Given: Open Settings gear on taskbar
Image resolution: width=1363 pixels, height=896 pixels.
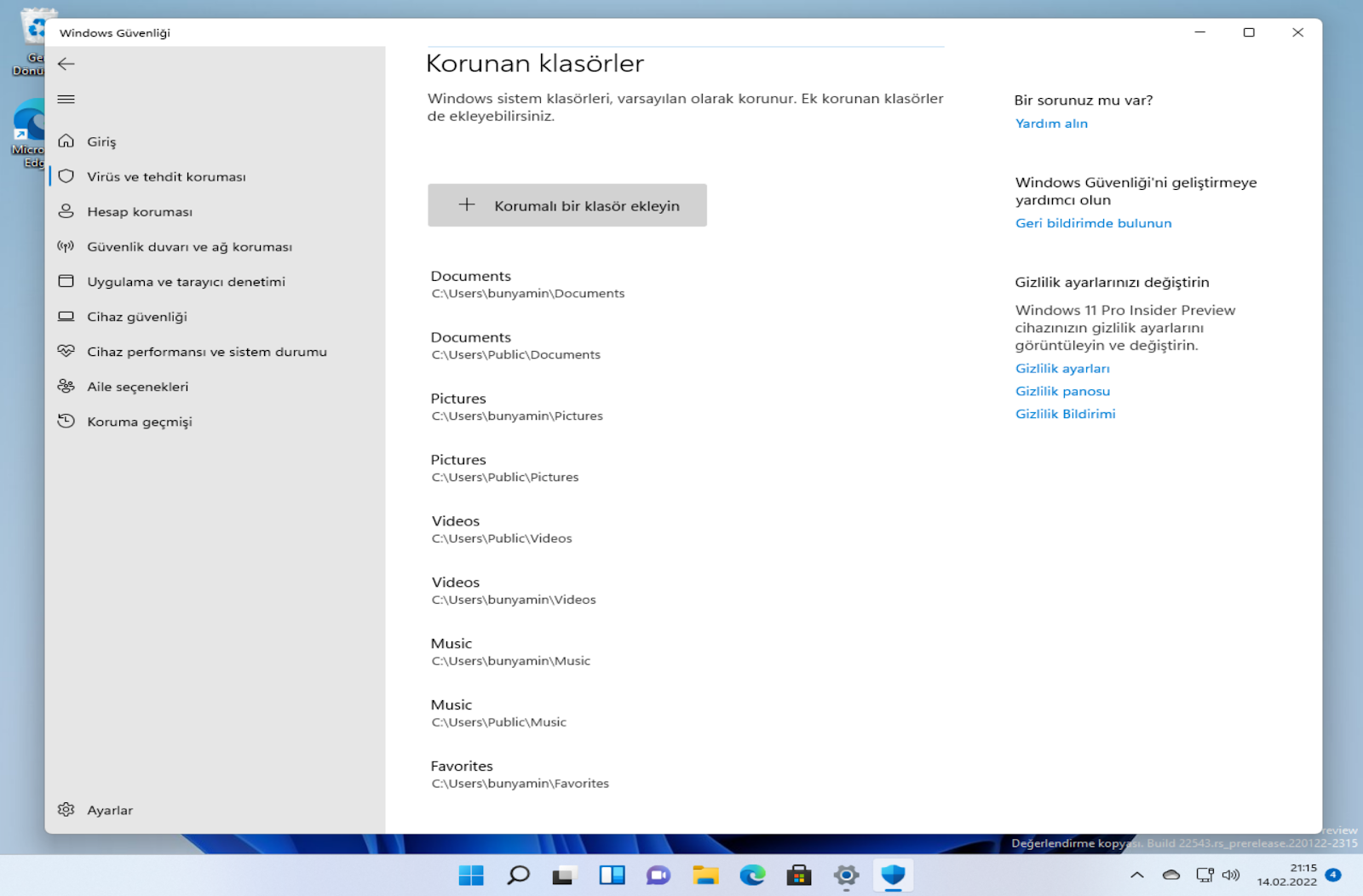Looking at the screenshot, I should [x=846, y=875].
